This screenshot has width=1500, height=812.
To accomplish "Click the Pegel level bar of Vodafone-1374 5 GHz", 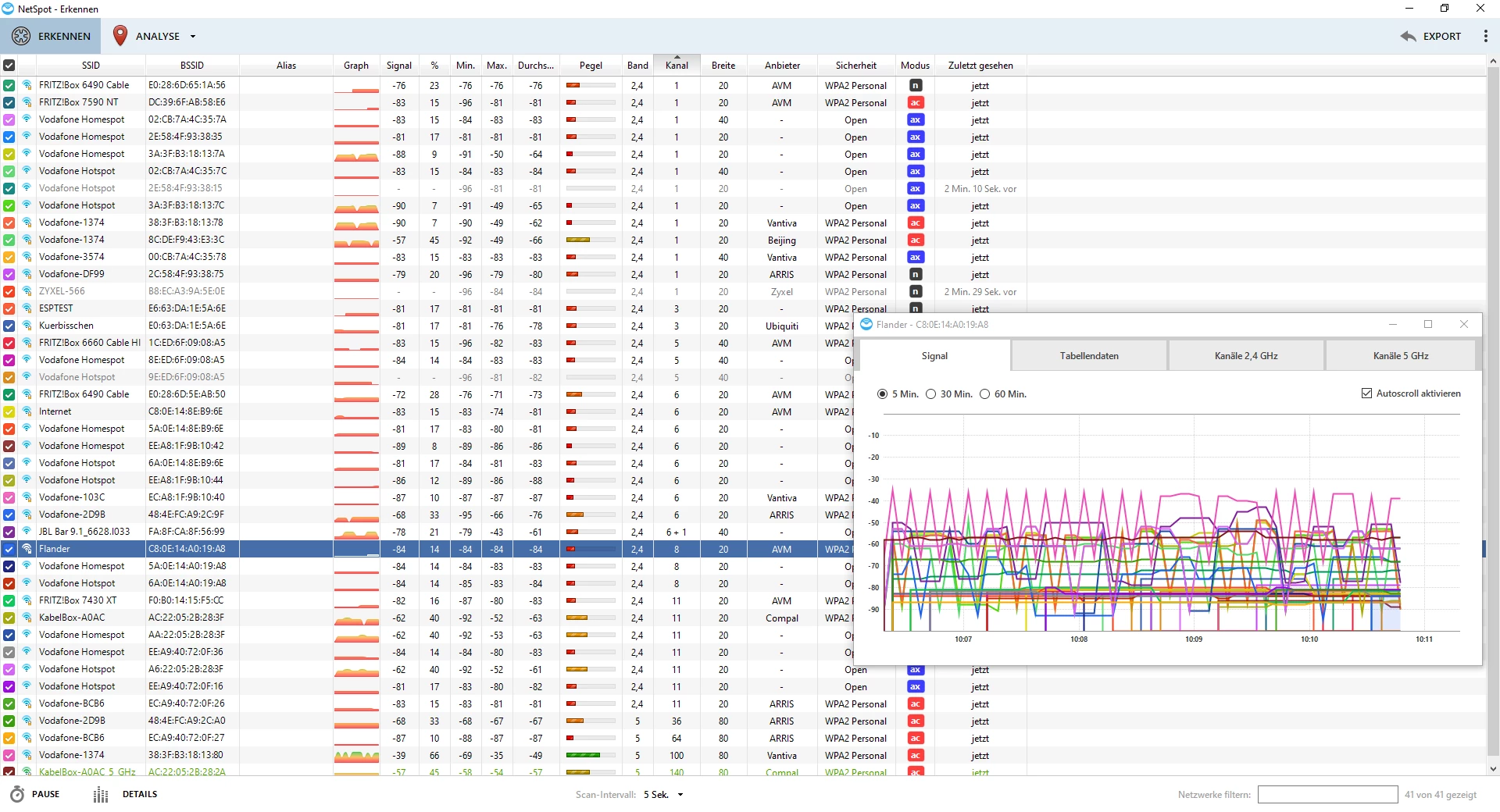I will point(590,756).
